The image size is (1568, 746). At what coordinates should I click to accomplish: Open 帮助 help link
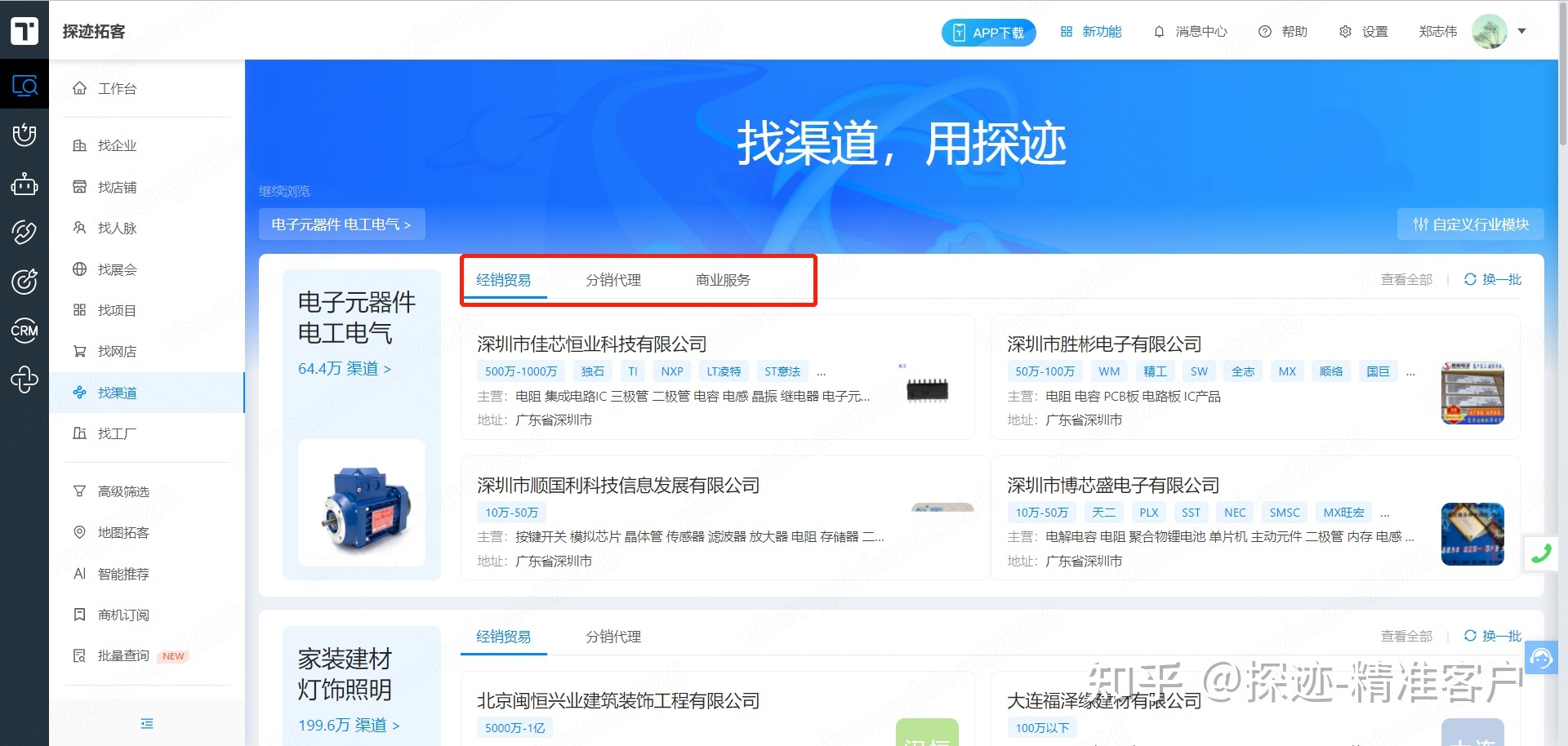pos(1283,32)
